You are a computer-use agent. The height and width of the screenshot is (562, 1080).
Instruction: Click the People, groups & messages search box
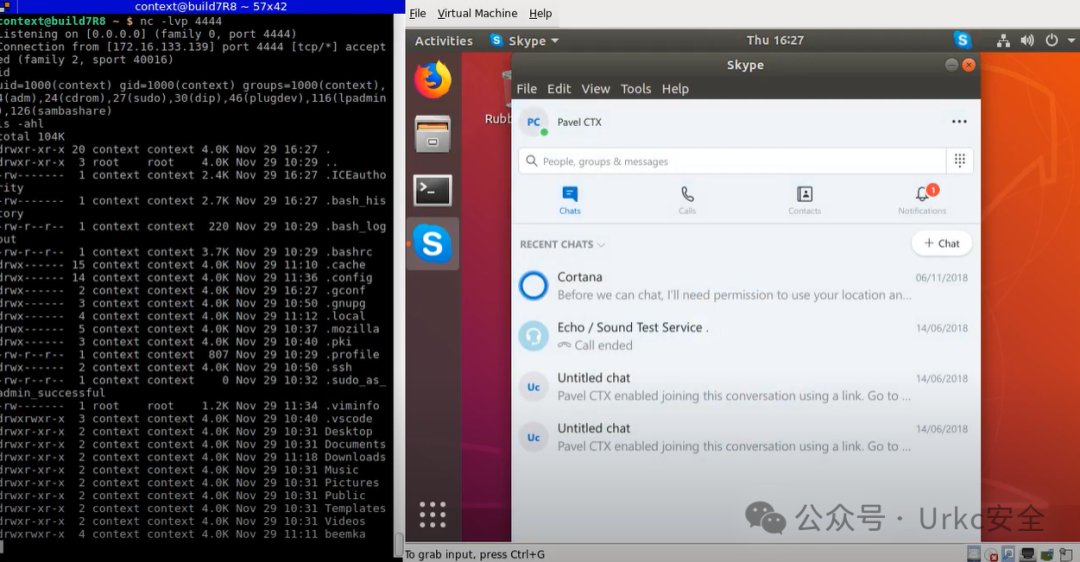click(731, 161)
